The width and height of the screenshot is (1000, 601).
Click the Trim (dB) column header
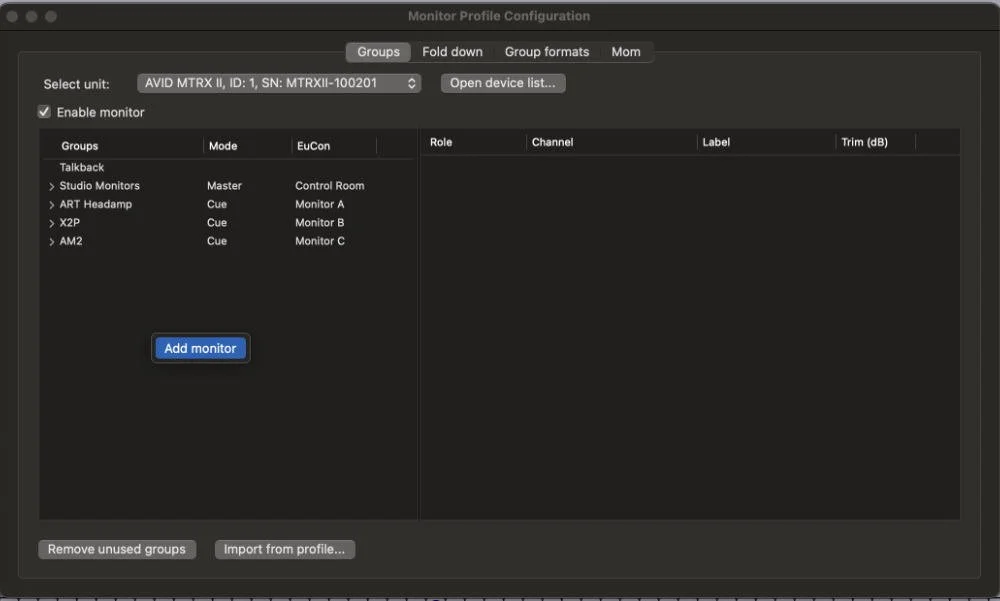(866, 141)
